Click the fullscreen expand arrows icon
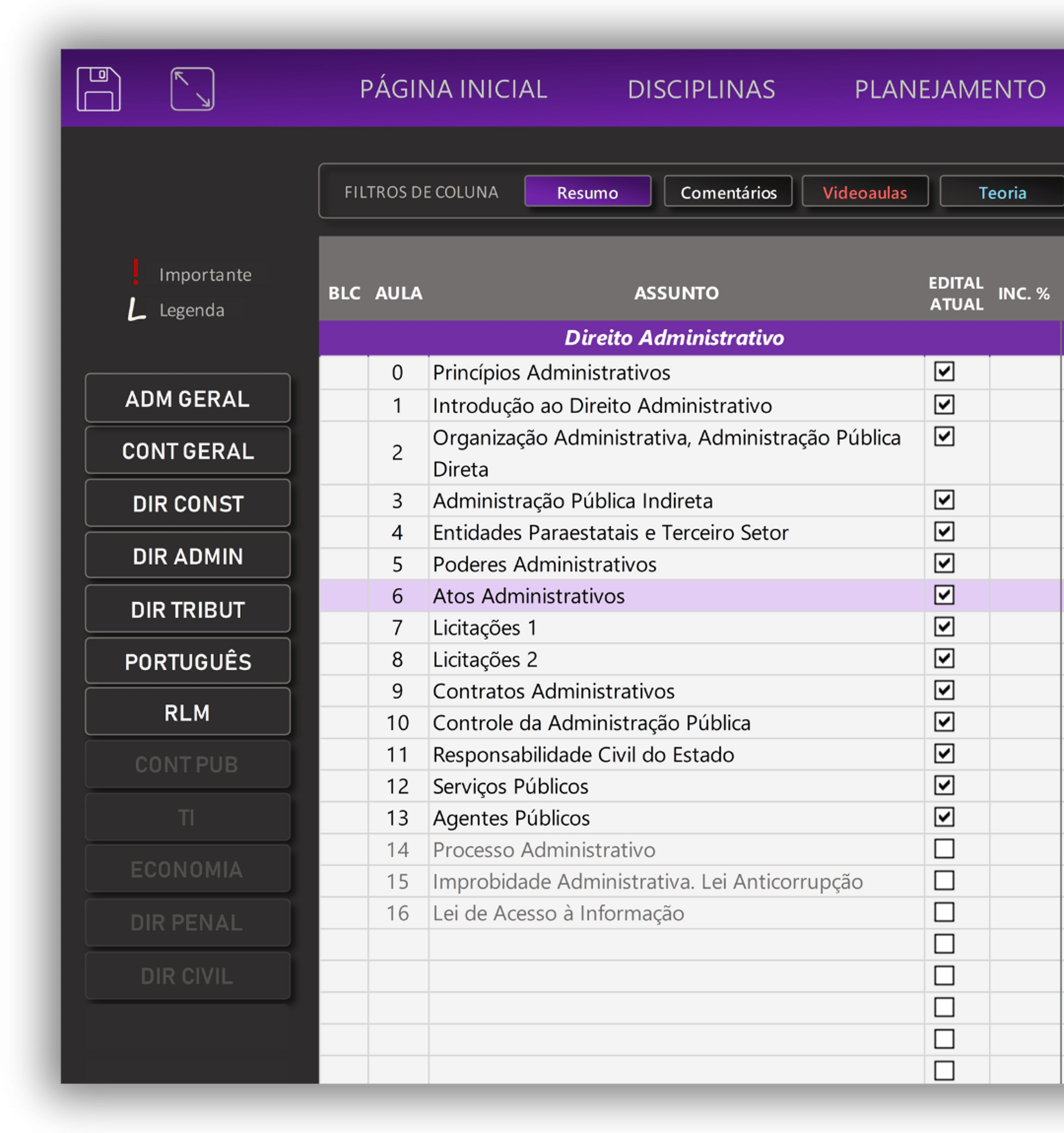Image resolution: width=1064 pixels, height=1133 pixels. pyautogui.click(x=192, y=89)
